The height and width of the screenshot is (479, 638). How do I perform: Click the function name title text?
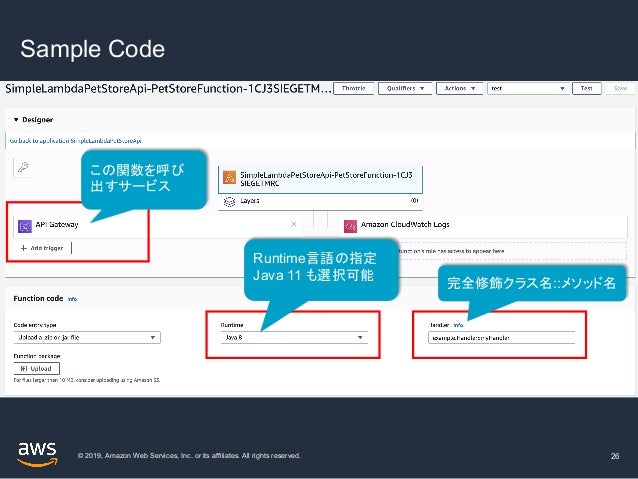pos(168,89)
